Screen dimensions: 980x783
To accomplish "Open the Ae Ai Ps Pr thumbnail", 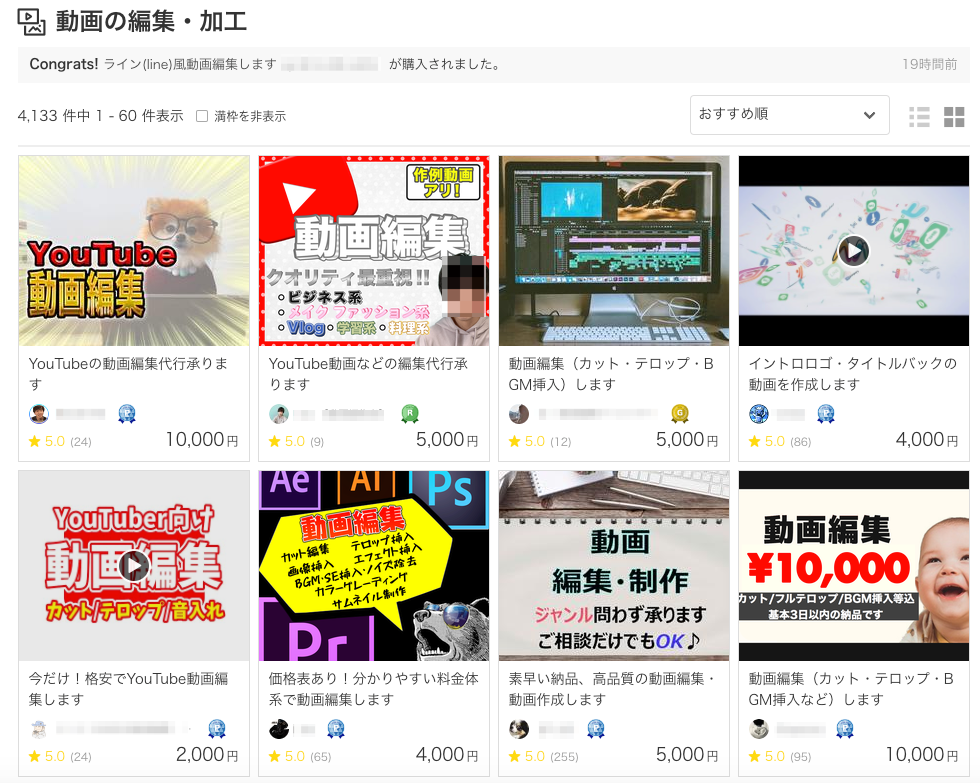I will point(374,566).
